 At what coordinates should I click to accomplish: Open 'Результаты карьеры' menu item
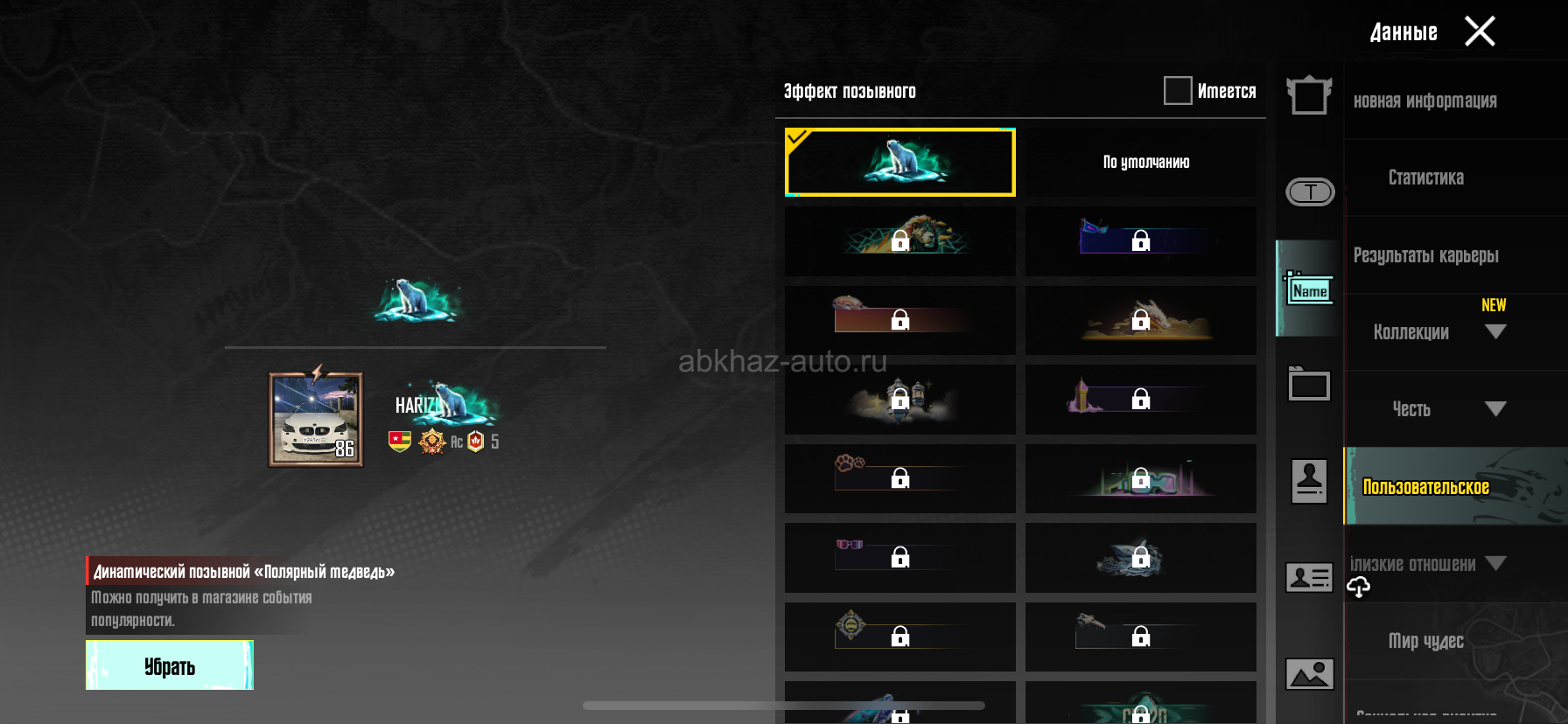coord(1425,255)
